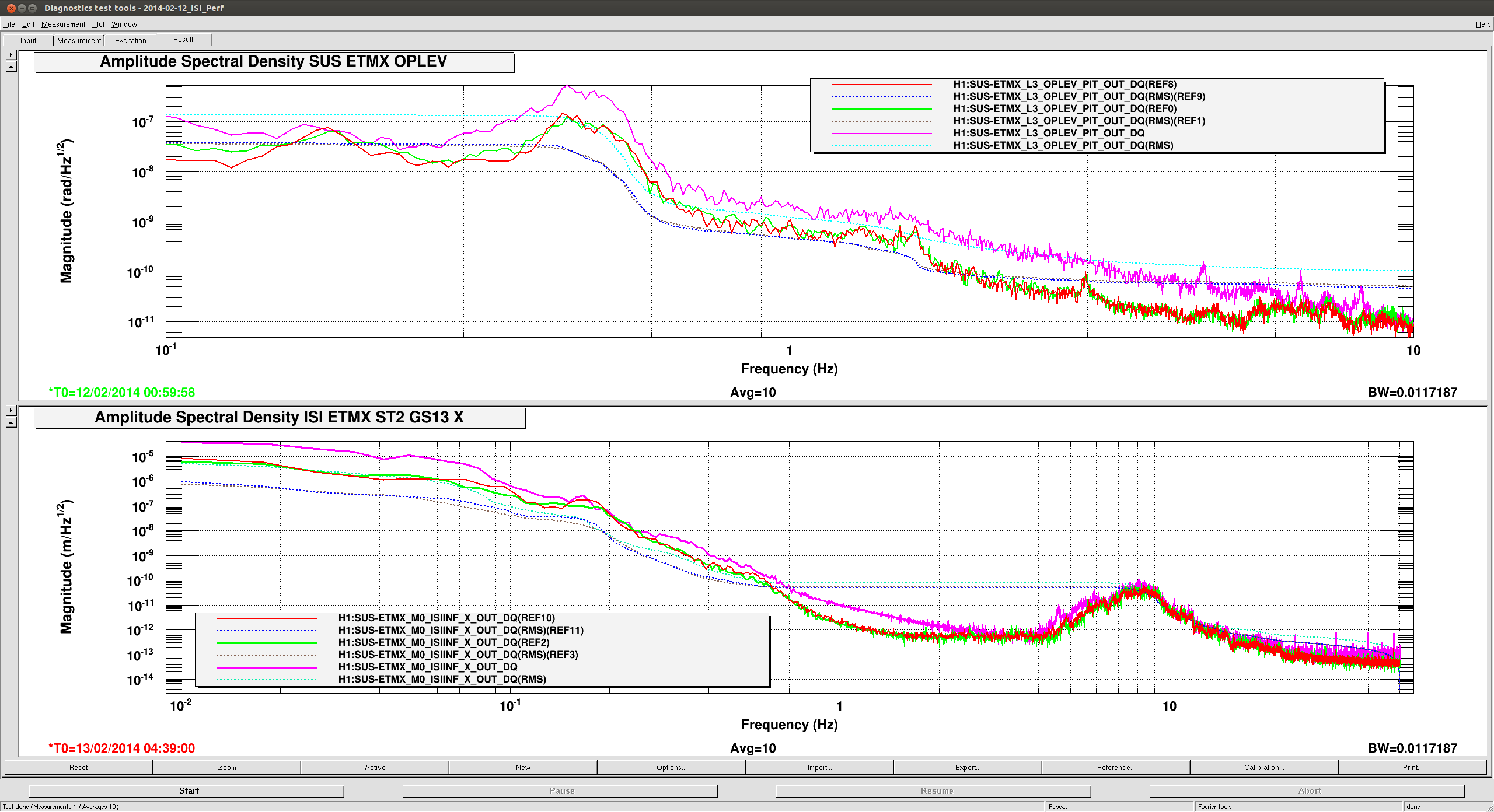This screenshot has width=1494, height=812.
Task: Click the green timestamp T0=12/02/2014 00:59:58
Action: pyautogui.click(x=121, y=393)
